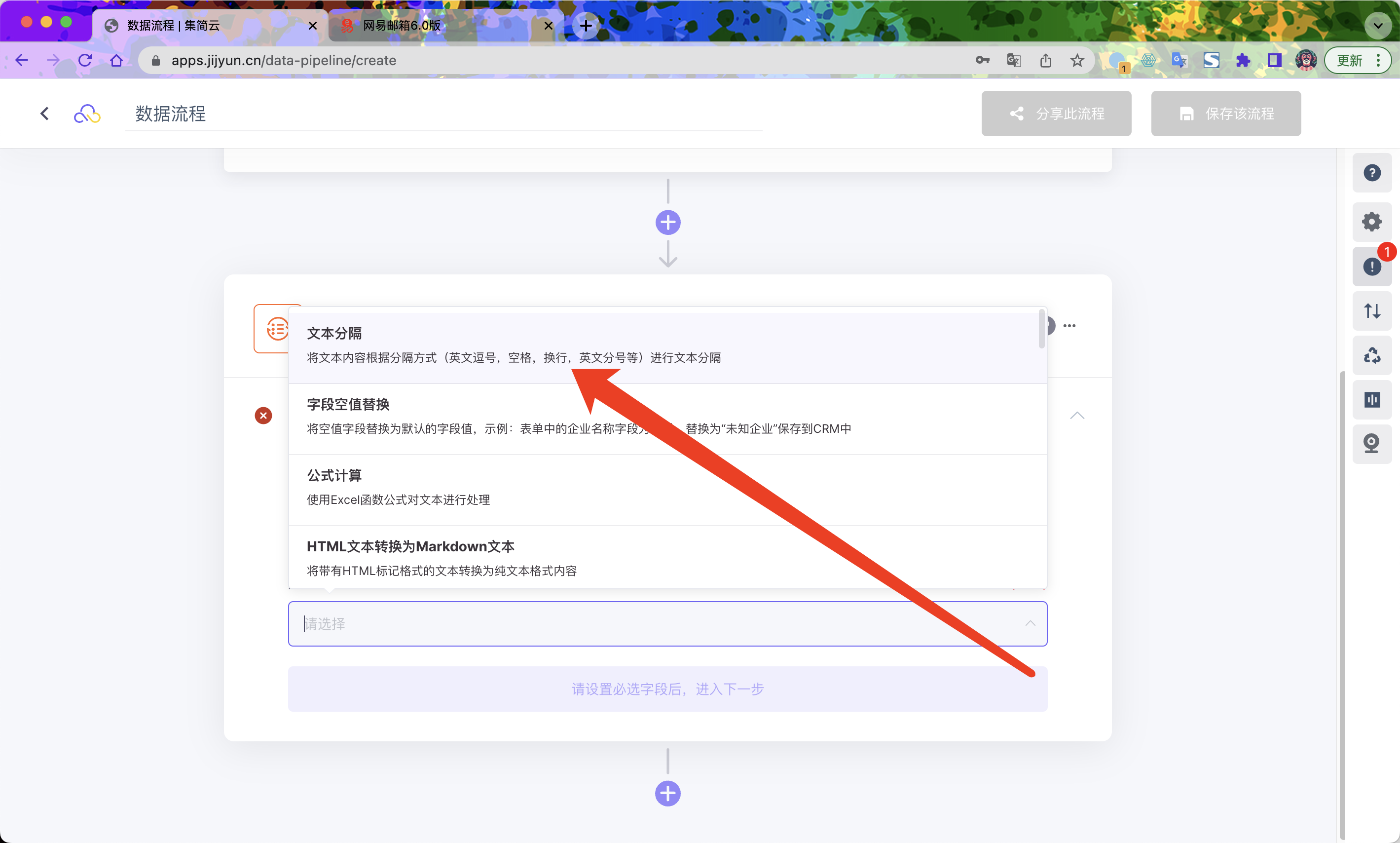Click the up-down sort arrows icon
The width and height of the screenshot is (1400, 843).
1371,311
